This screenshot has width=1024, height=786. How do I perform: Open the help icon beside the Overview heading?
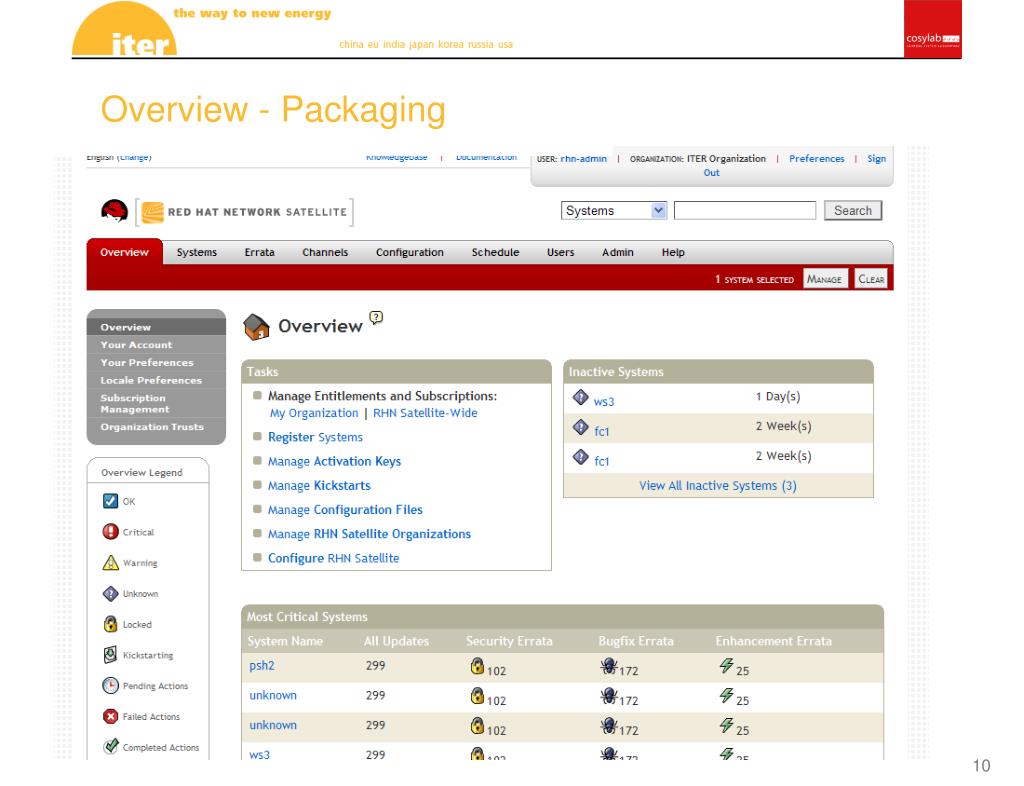tap(376, 317)
